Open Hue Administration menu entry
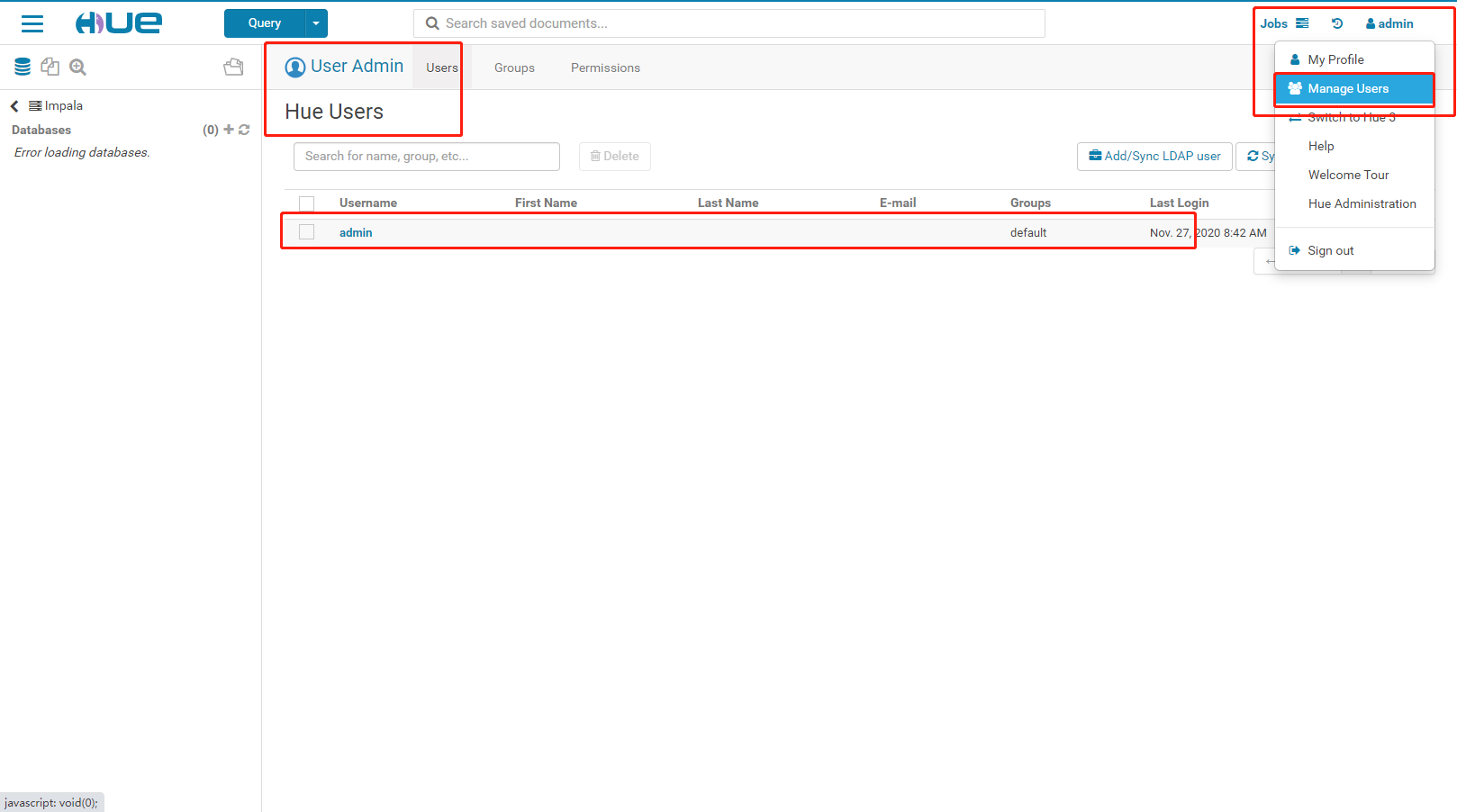The image size is (1457, 812). [x=1354, y=203]
